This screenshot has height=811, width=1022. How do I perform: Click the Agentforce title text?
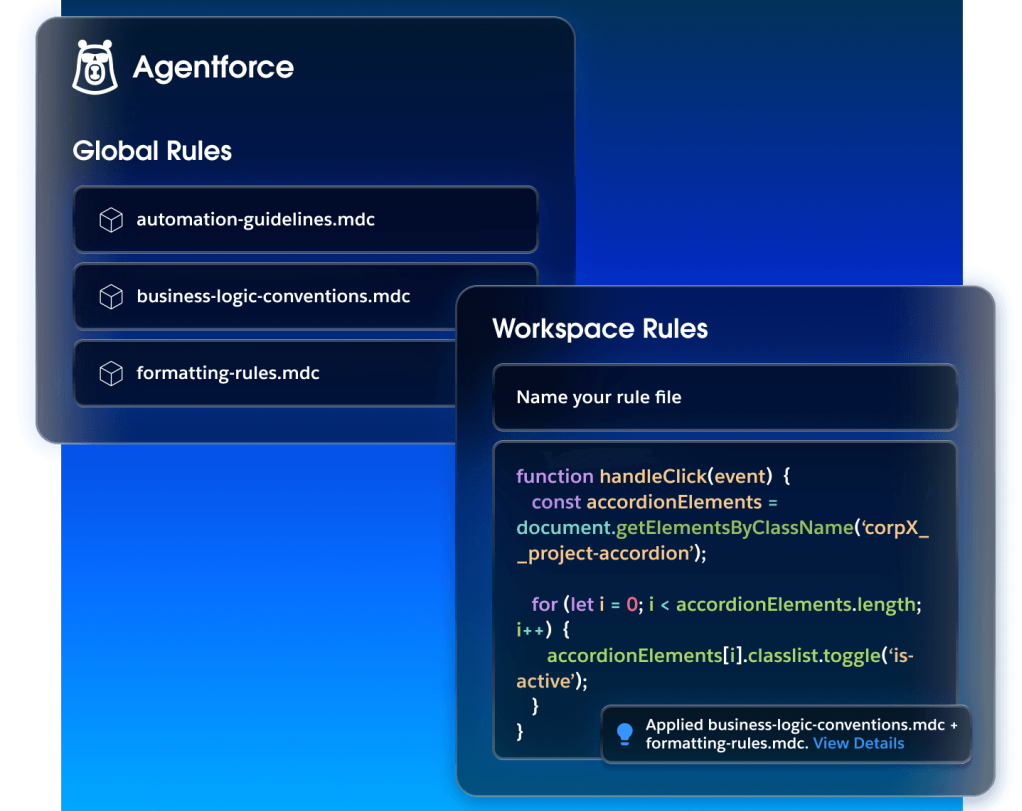213,68
